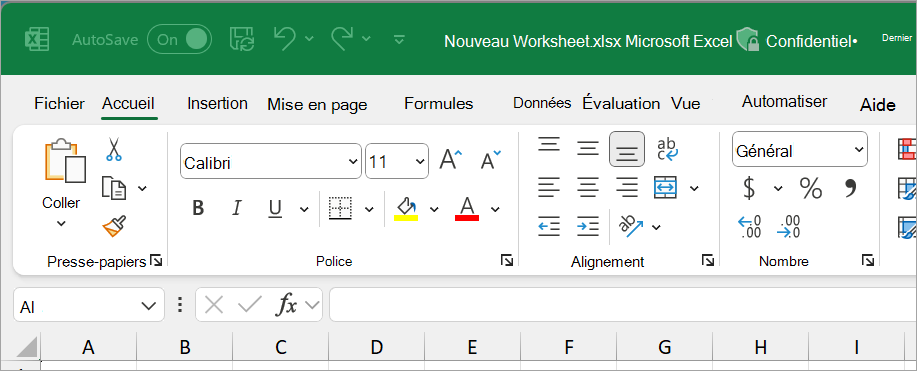Toggle Italic formatting

pyautogui.click(x=236, y=208)
